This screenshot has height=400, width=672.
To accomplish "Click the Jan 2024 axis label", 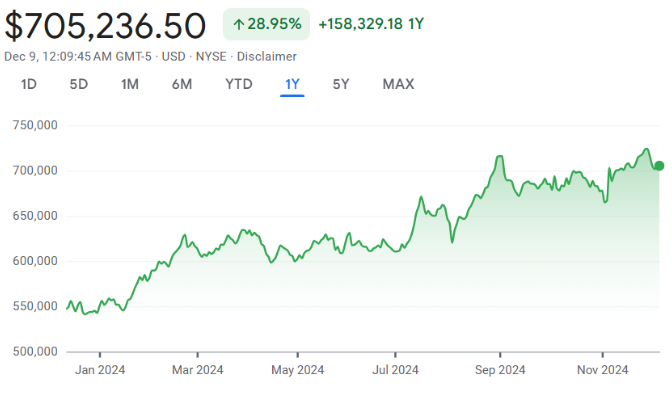I will pos(100,370).
